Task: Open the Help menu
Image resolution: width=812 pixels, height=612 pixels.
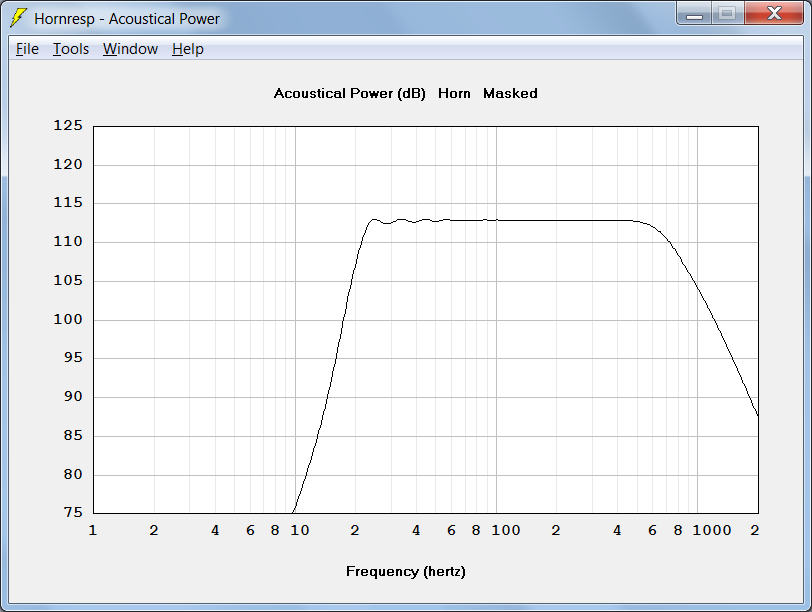Action: click(187, 49)
